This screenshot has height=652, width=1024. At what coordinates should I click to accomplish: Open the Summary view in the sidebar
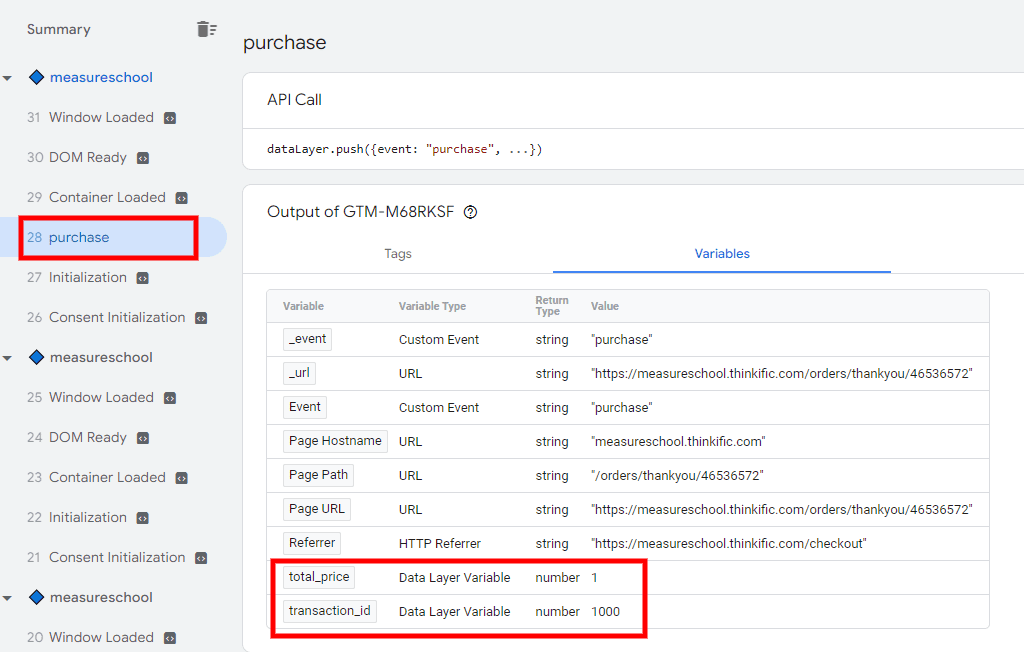click(58, 29)
